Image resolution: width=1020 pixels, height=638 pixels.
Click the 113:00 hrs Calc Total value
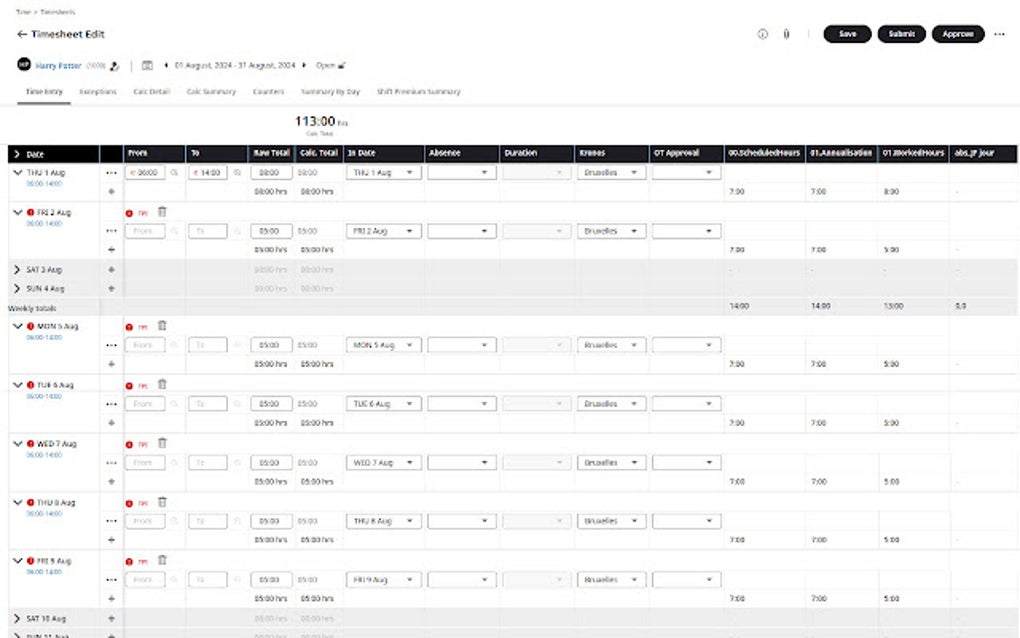coord(321,122)
